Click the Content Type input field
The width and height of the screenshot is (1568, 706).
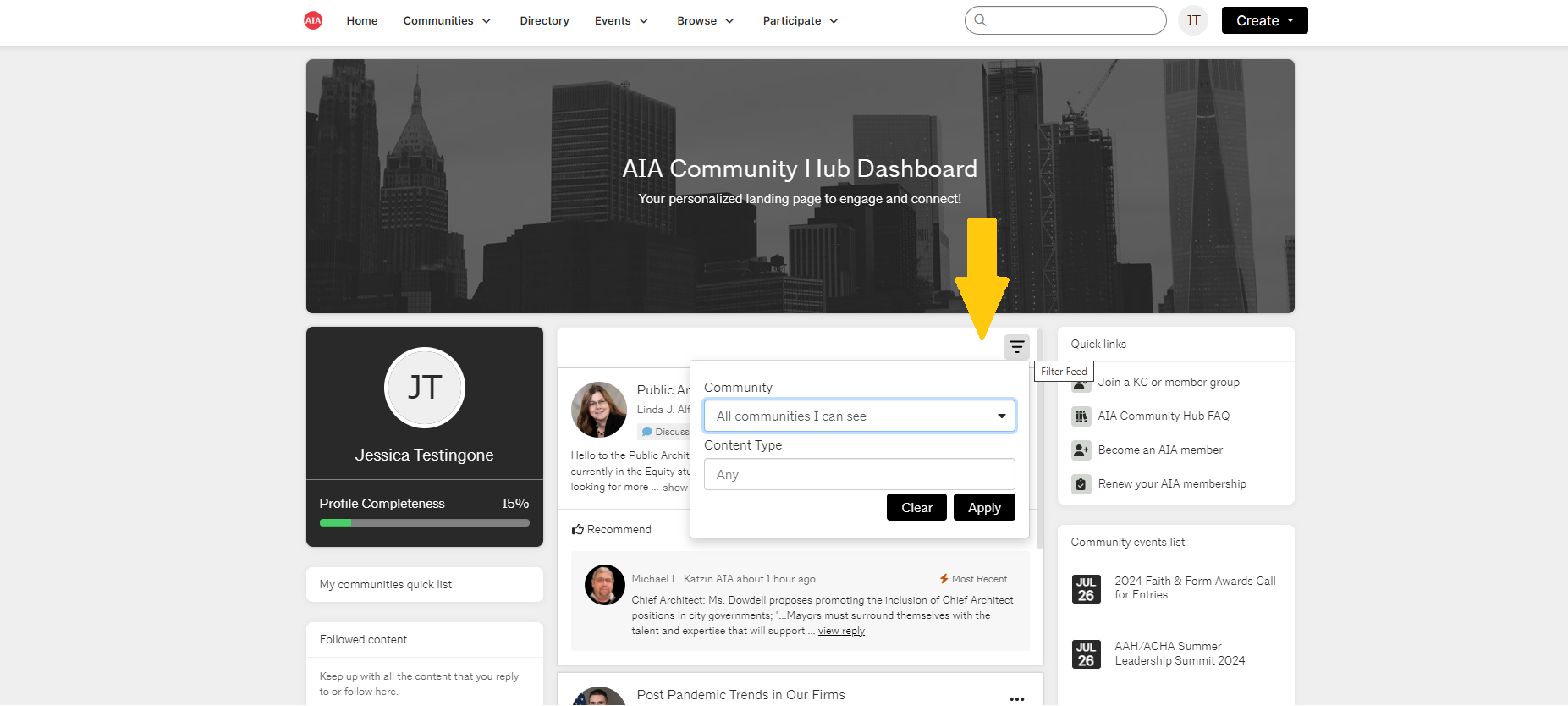pos(860,474)
